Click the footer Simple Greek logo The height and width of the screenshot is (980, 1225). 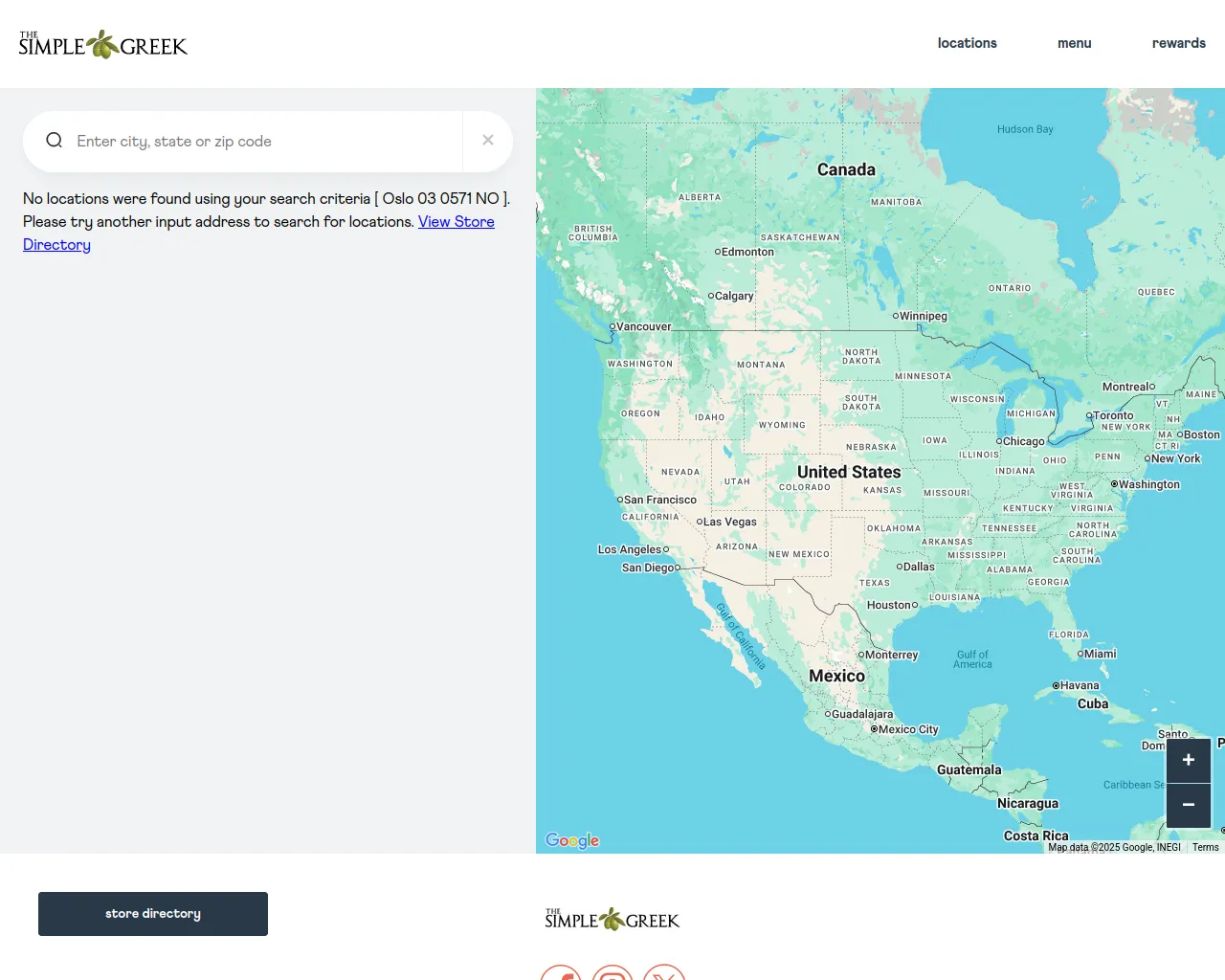pos(612,920)
